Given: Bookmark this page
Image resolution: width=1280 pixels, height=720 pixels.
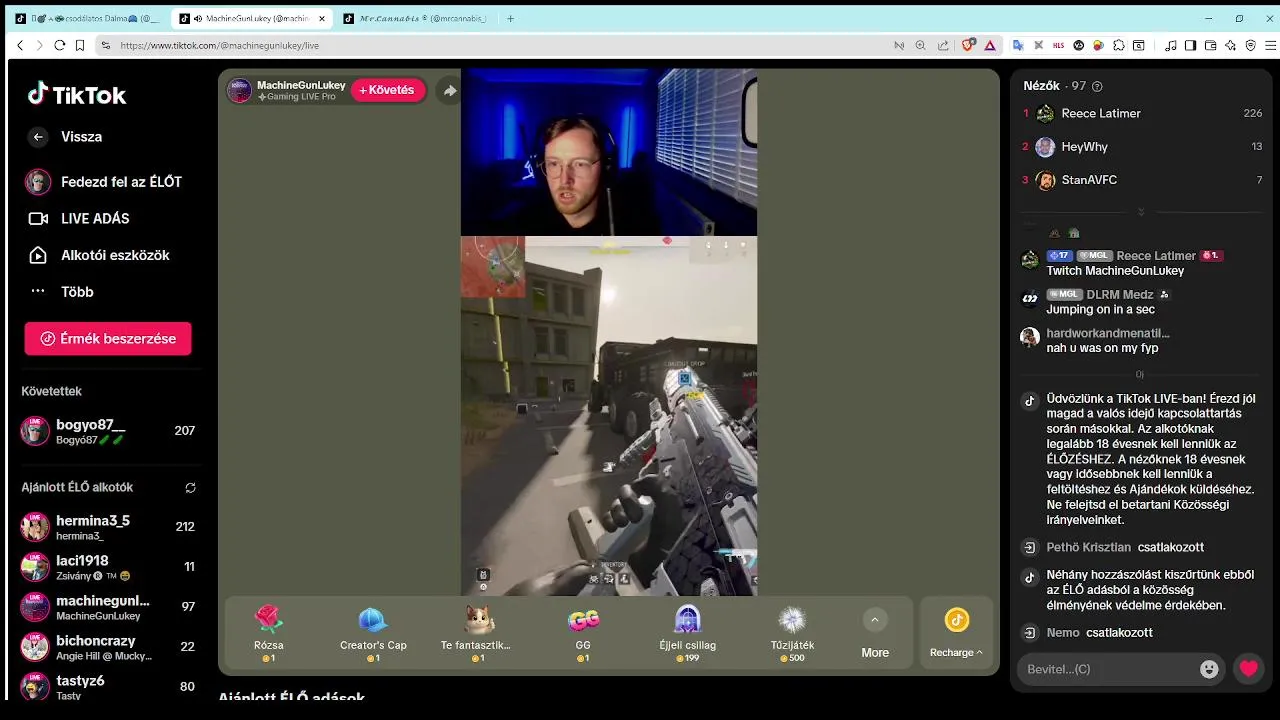Looking at the screenshot, I should click(80, 45).
